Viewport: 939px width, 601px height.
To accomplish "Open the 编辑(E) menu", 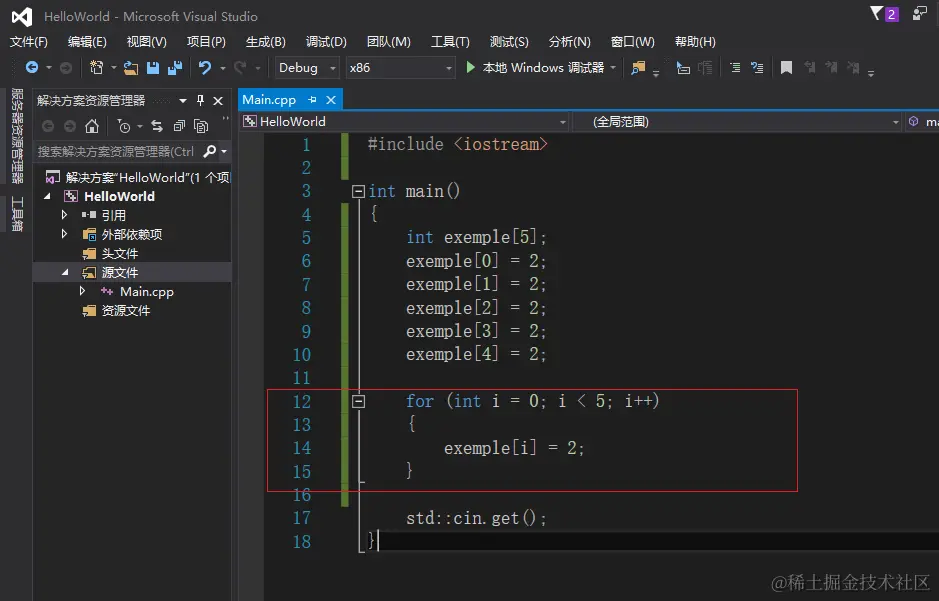I will 87,42.
